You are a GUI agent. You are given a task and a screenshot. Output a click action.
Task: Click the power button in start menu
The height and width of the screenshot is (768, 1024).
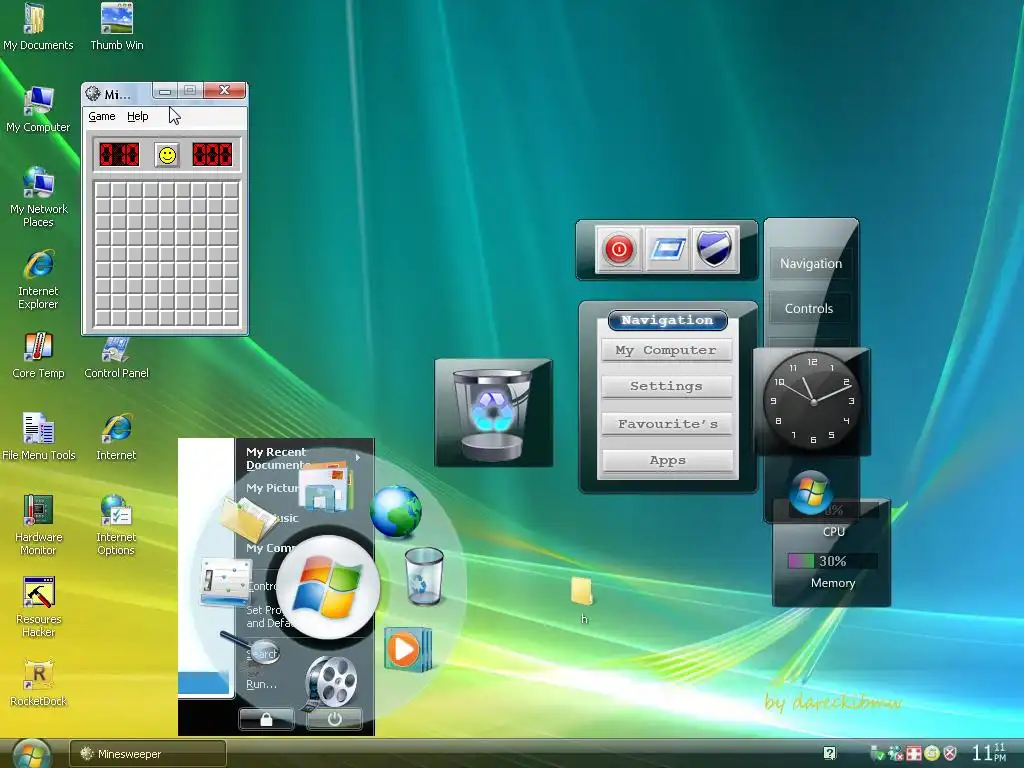(334, 719)
